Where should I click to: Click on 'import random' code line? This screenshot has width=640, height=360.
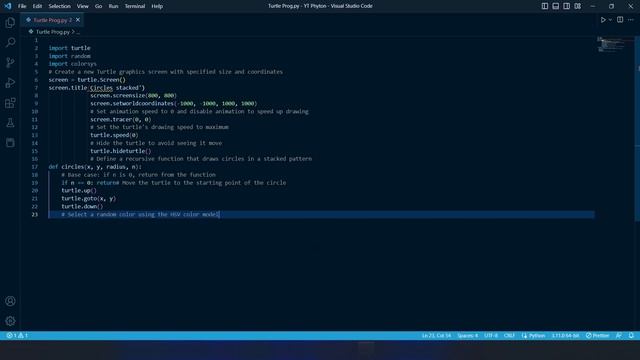pos(69,56)
